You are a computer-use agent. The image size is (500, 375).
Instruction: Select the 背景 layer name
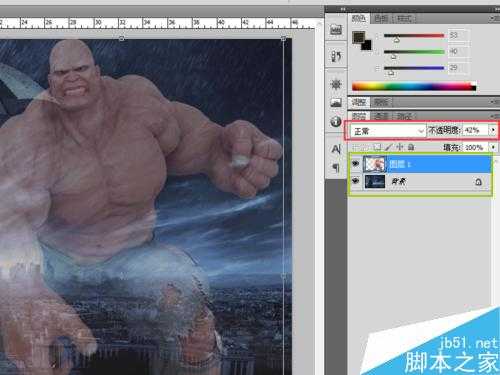tap(398, 182)
